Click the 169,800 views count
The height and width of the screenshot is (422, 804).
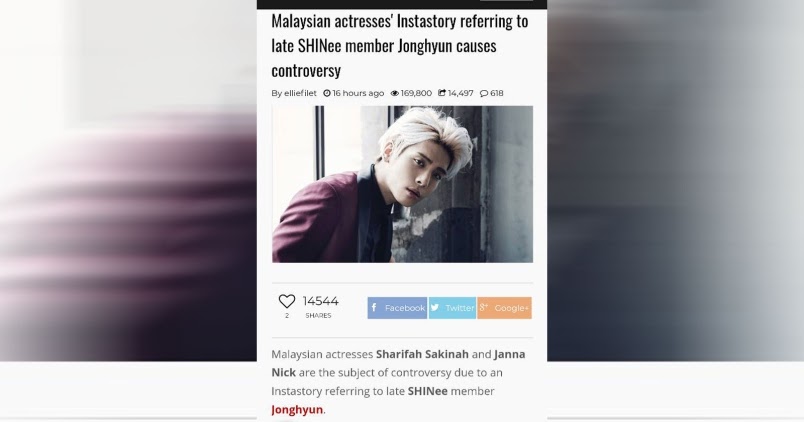coord(416,93)
